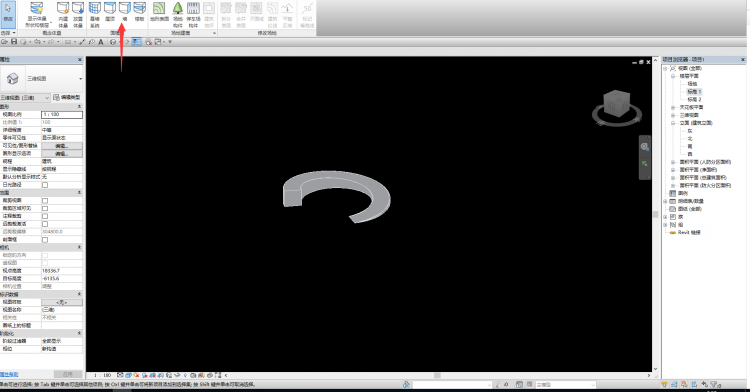Click the Label Contours (标记等高线) tool
Image resolution: width=750 pixels, height=392 pixels.
click(x=307, y=14)
